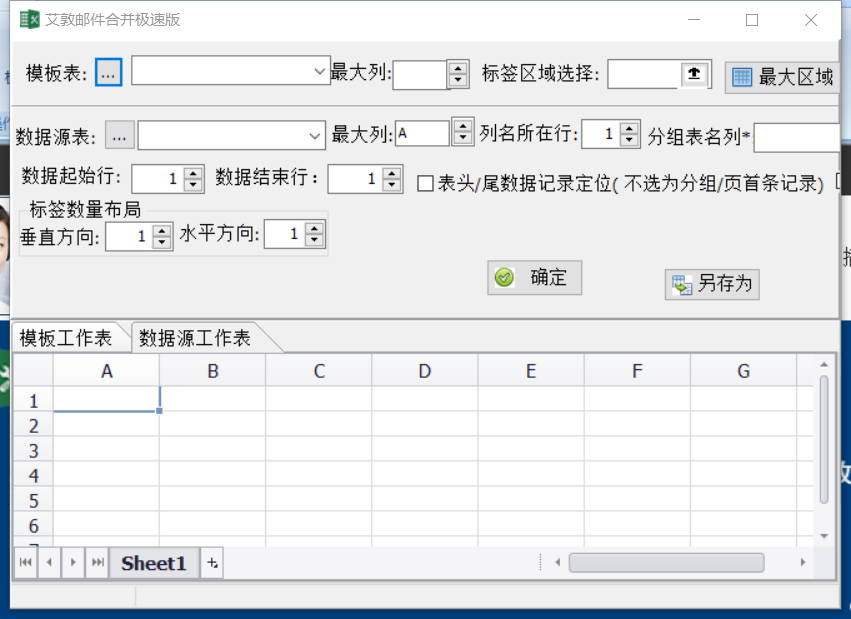
Task: Select the Sheet1 sheet tab
Action: pyautogui.click(x=154, y=563)
